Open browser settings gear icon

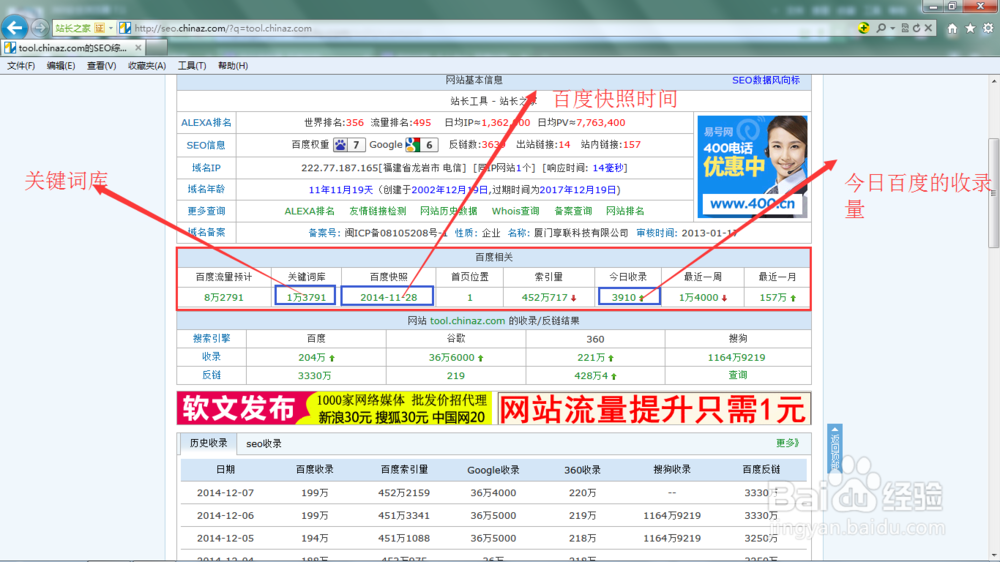click(988, 28)
